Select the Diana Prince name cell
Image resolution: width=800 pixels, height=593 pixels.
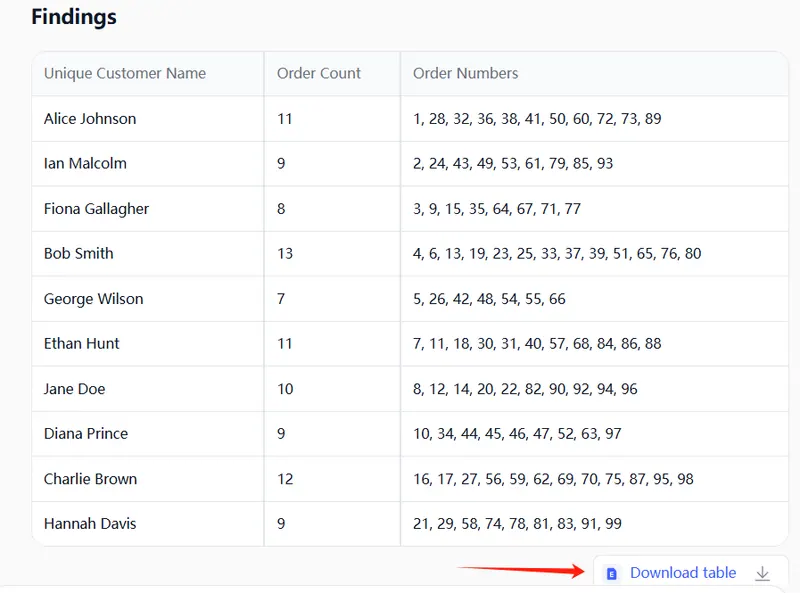click(86, 434)
